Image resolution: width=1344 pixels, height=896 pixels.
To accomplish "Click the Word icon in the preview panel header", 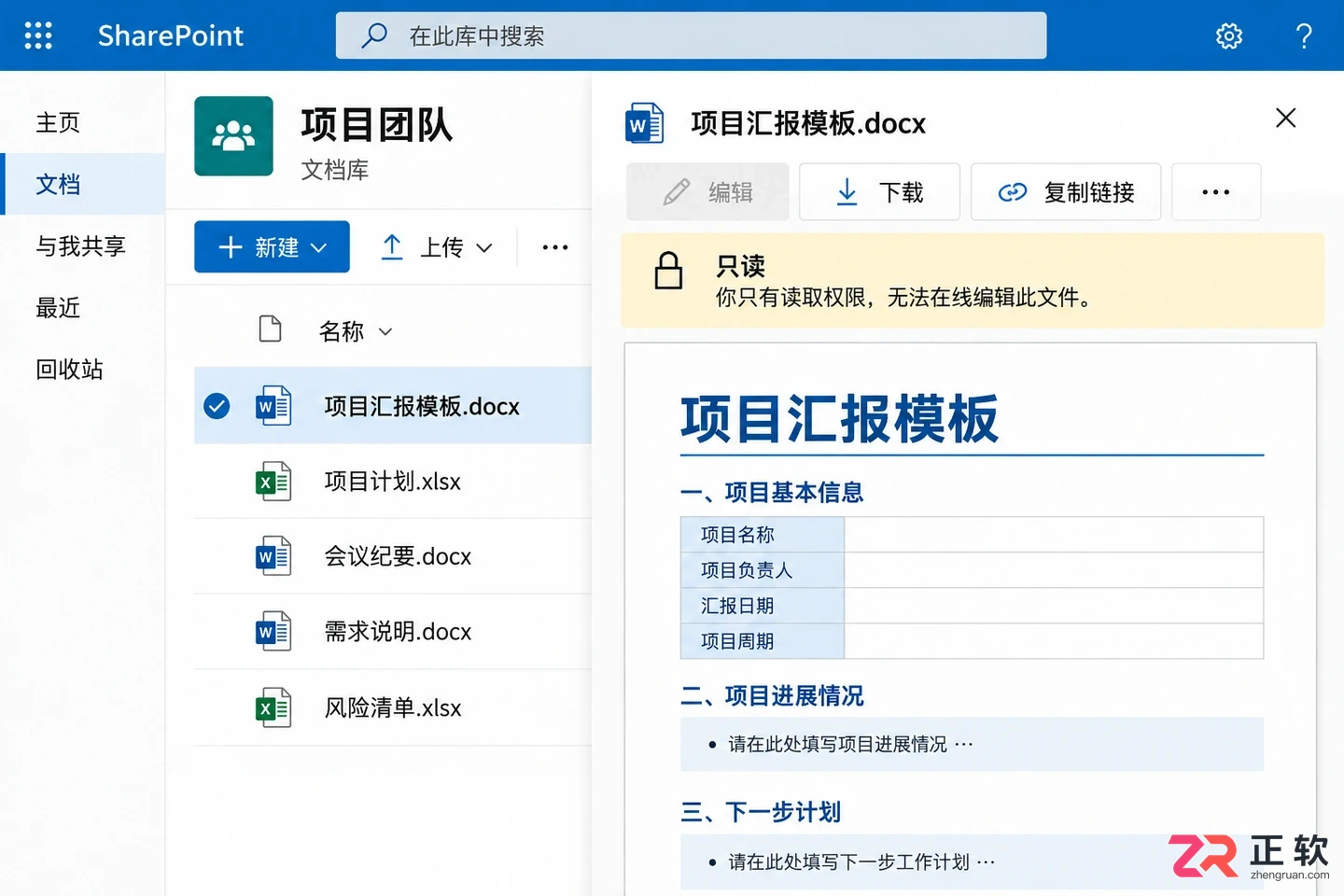I will pos(644,123).
